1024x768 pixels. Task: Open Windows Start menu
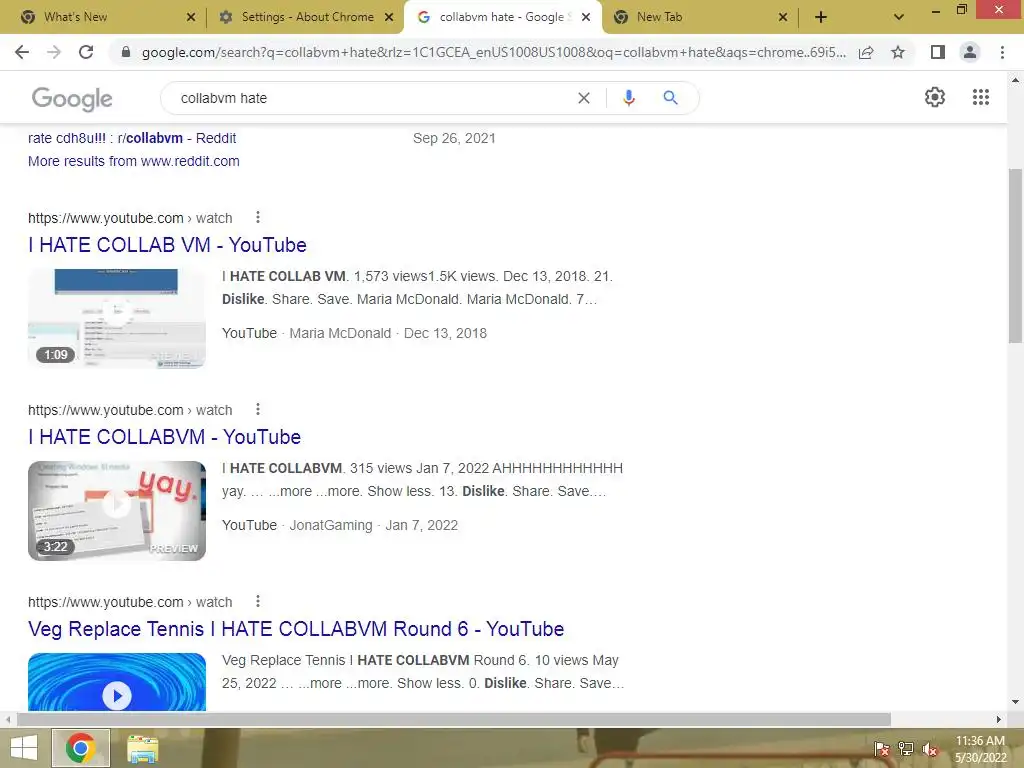(24, 748)
